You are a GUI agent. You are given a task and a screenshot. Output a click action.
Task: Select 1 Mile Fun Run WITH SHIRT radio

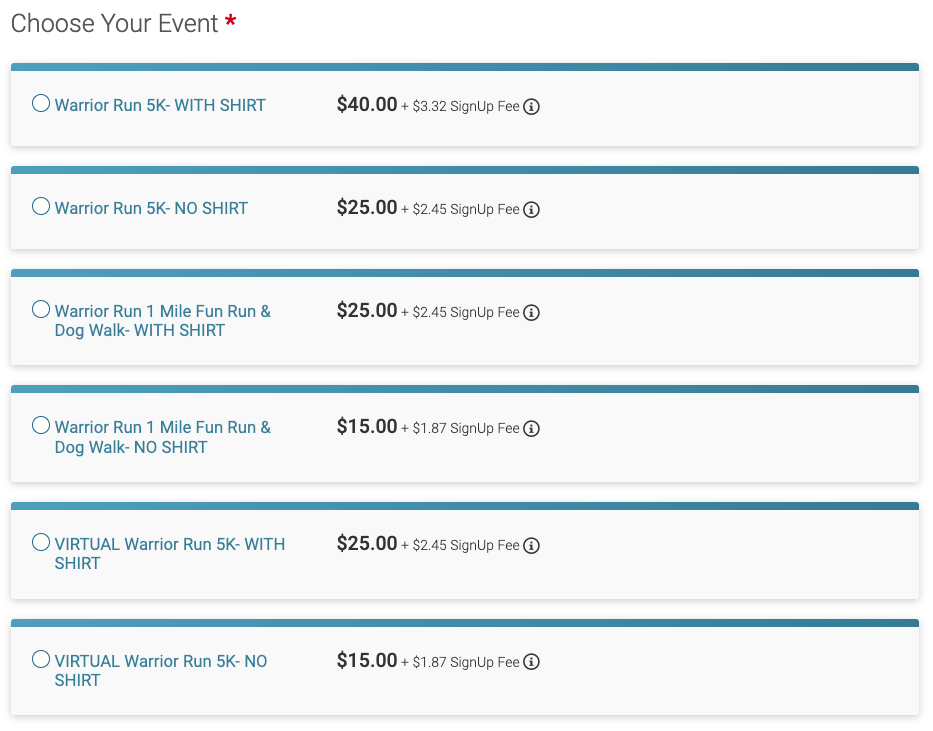(40, 309)
